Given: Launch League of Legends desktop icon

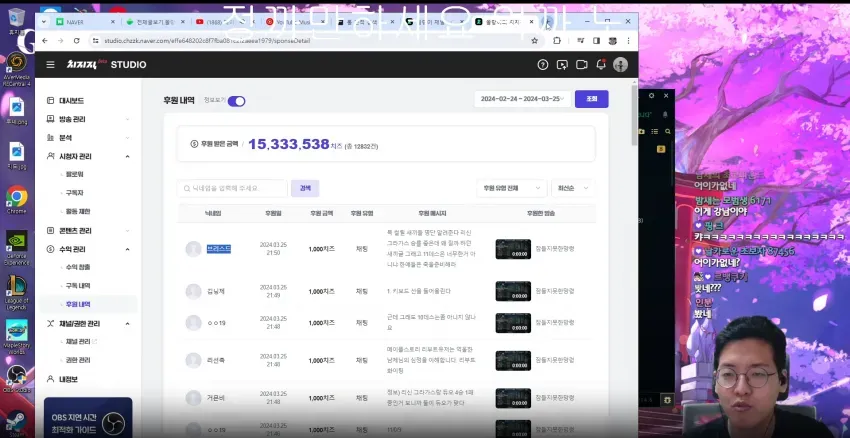Looking at the screenshot, I should pyautogui.click(x=17, y=293).
